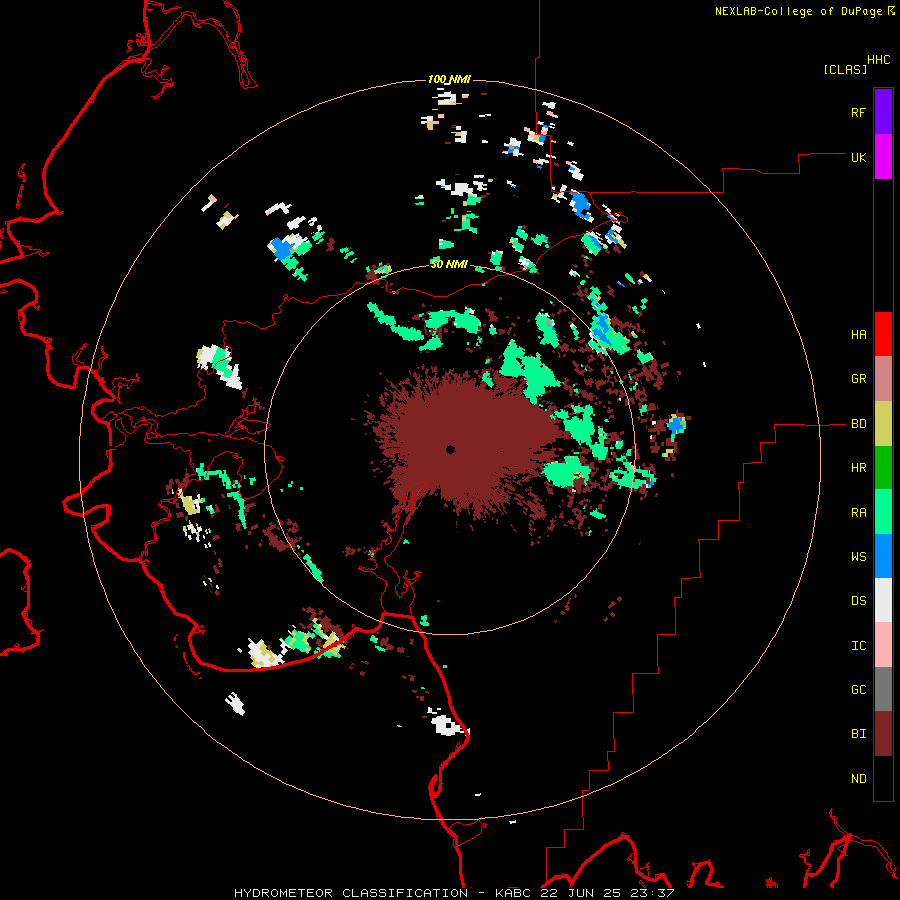Click the GR legend label
The width and height of the screenshot is (900, 900).
click(x=858, y=379)
